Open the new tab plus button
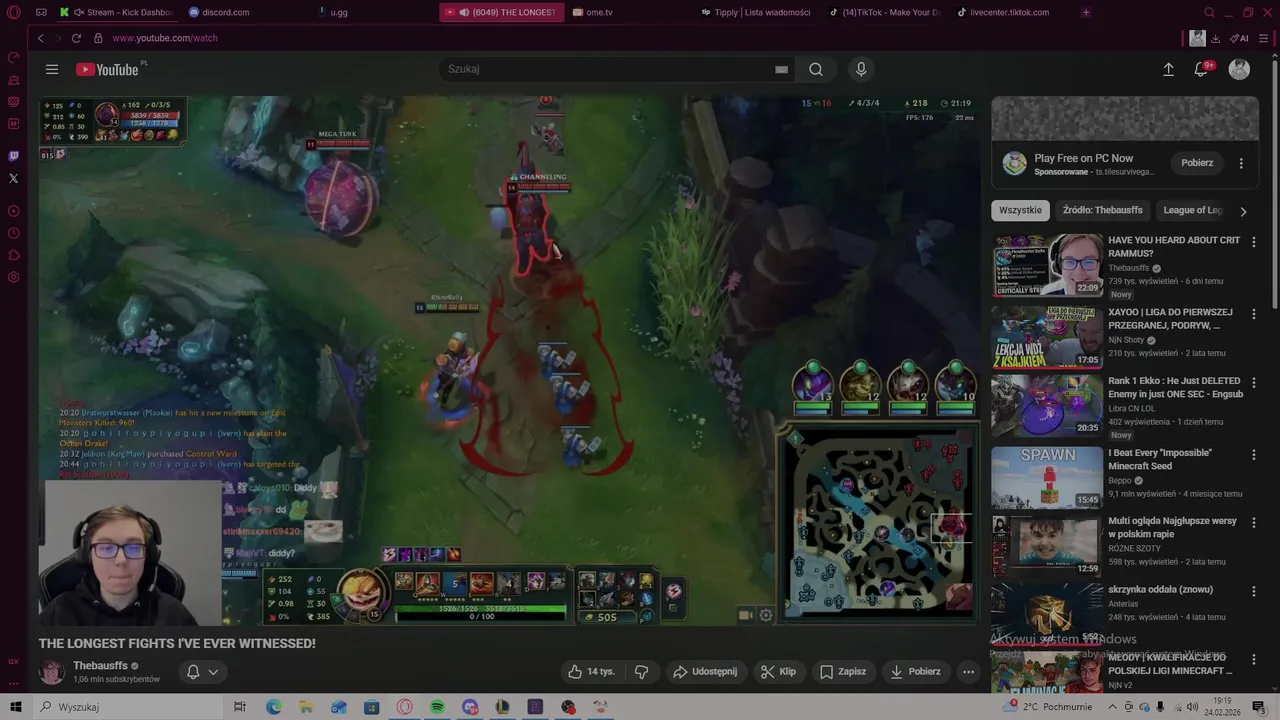Image resolution: width=1280 pixels, height=720 pixels. tap(1086, 12)
